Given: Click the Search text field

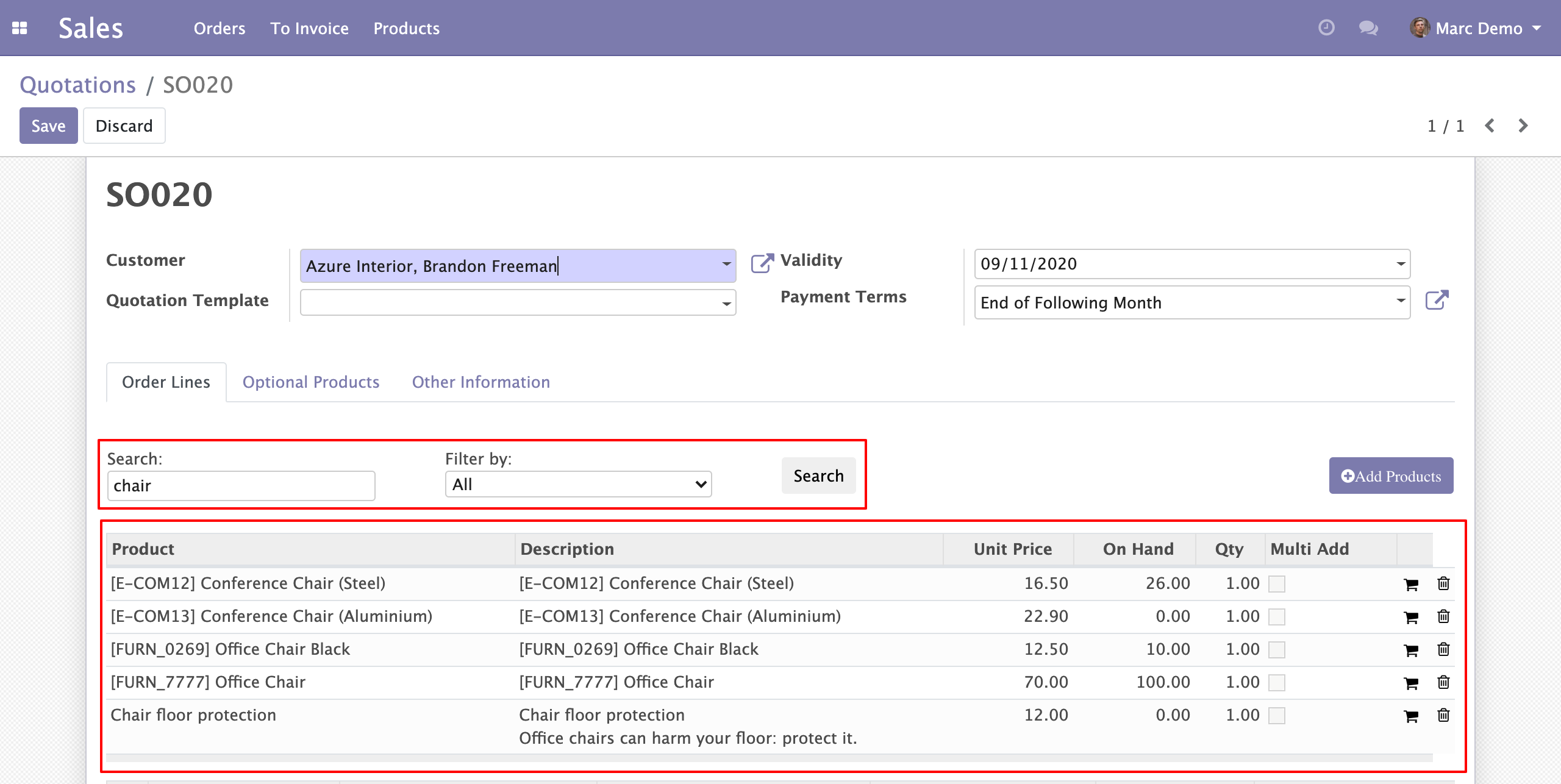Looking at the screenshot, I should point(241,486).
